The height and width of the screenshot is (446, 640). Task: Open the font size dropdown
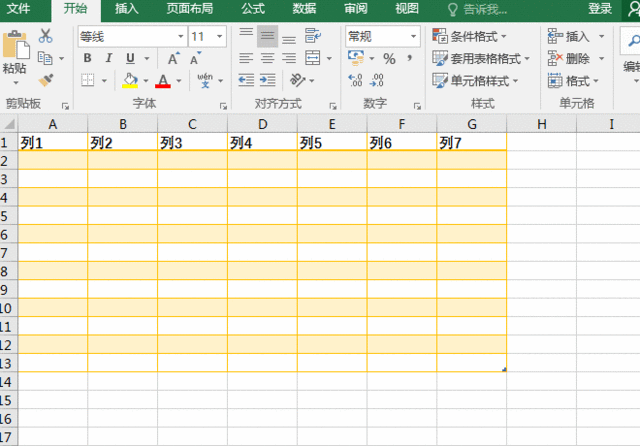(x=220, y=37)
